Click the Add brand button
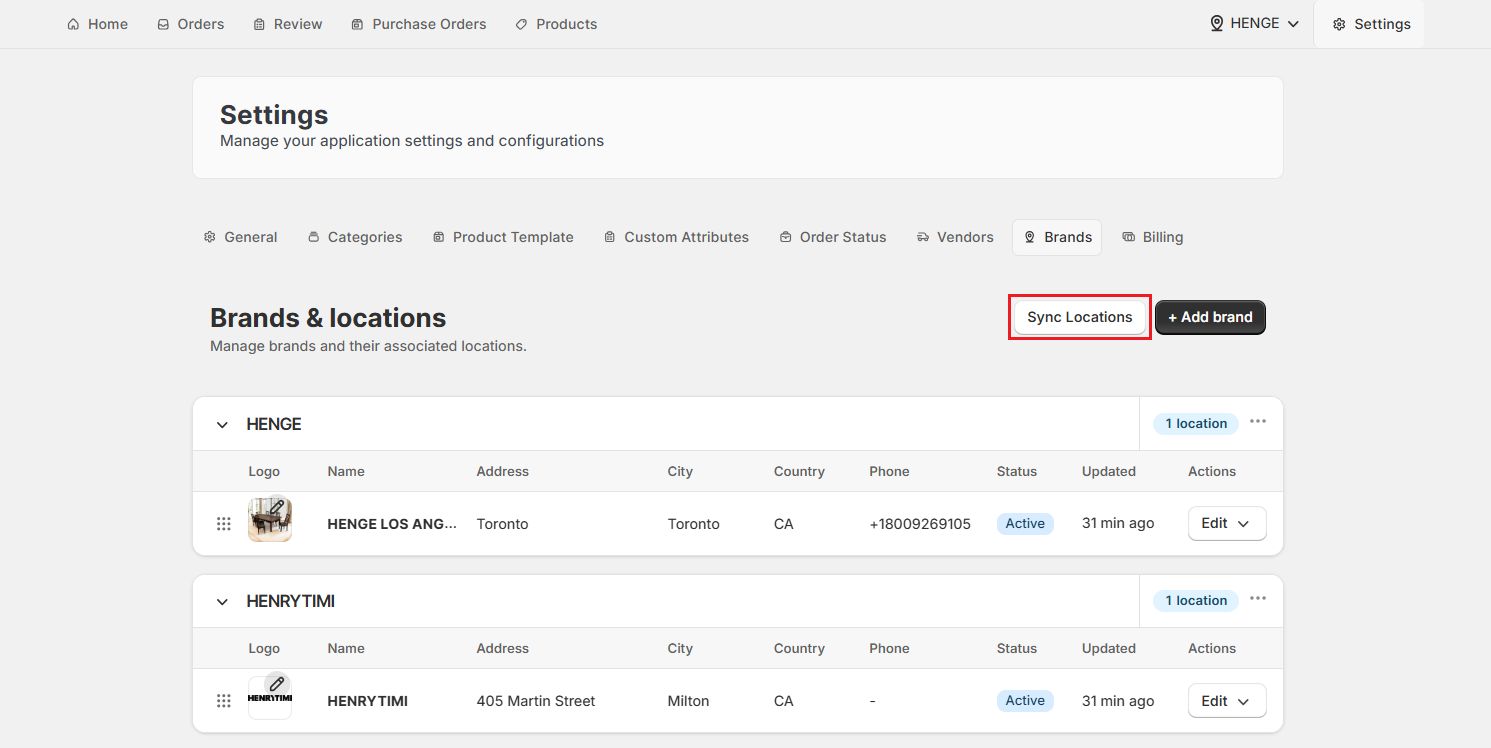Screen dimensions: 1491x748 pos(1210,317)
